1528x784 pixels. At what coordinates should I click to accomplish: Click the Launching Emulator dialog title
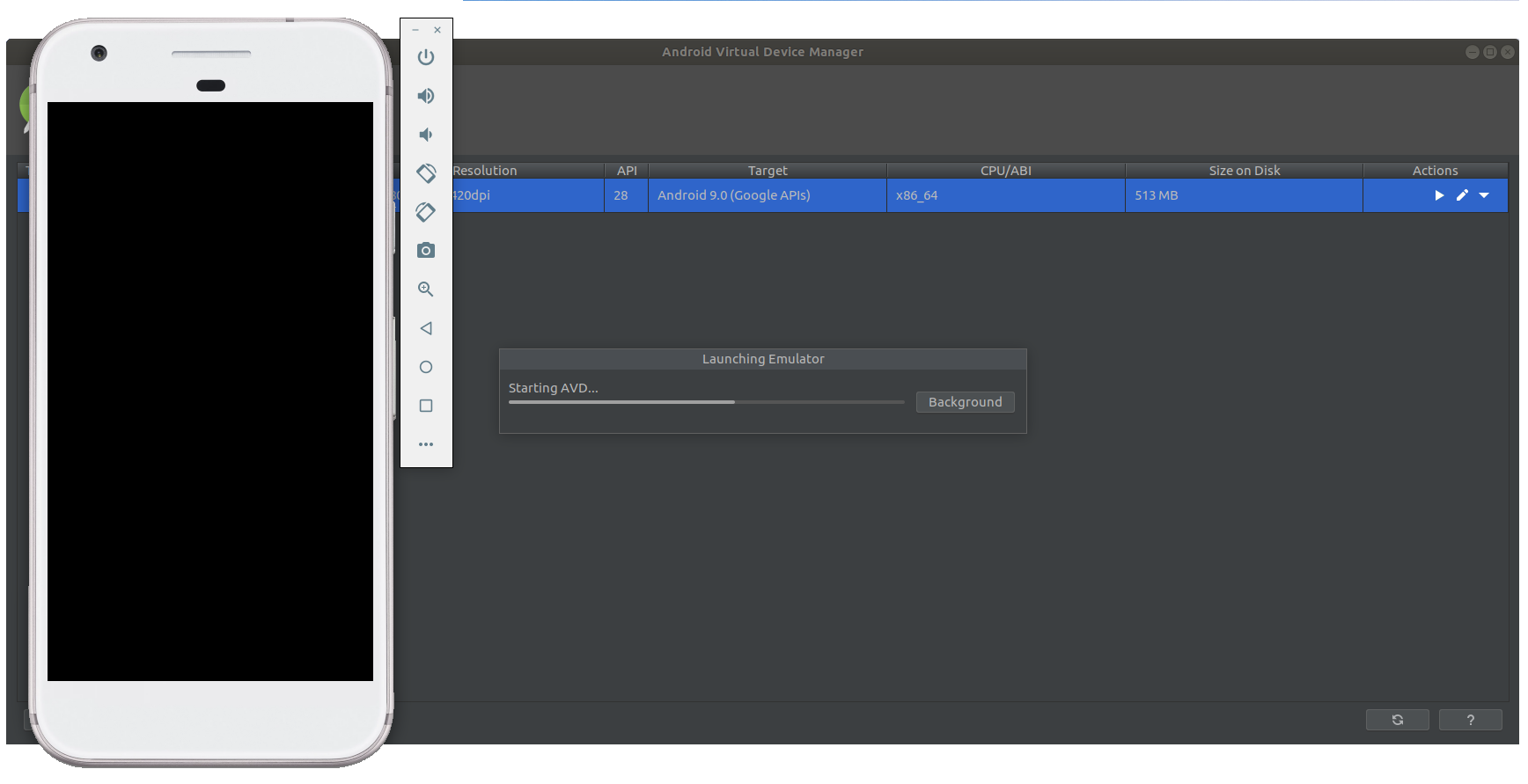(763, 359)
